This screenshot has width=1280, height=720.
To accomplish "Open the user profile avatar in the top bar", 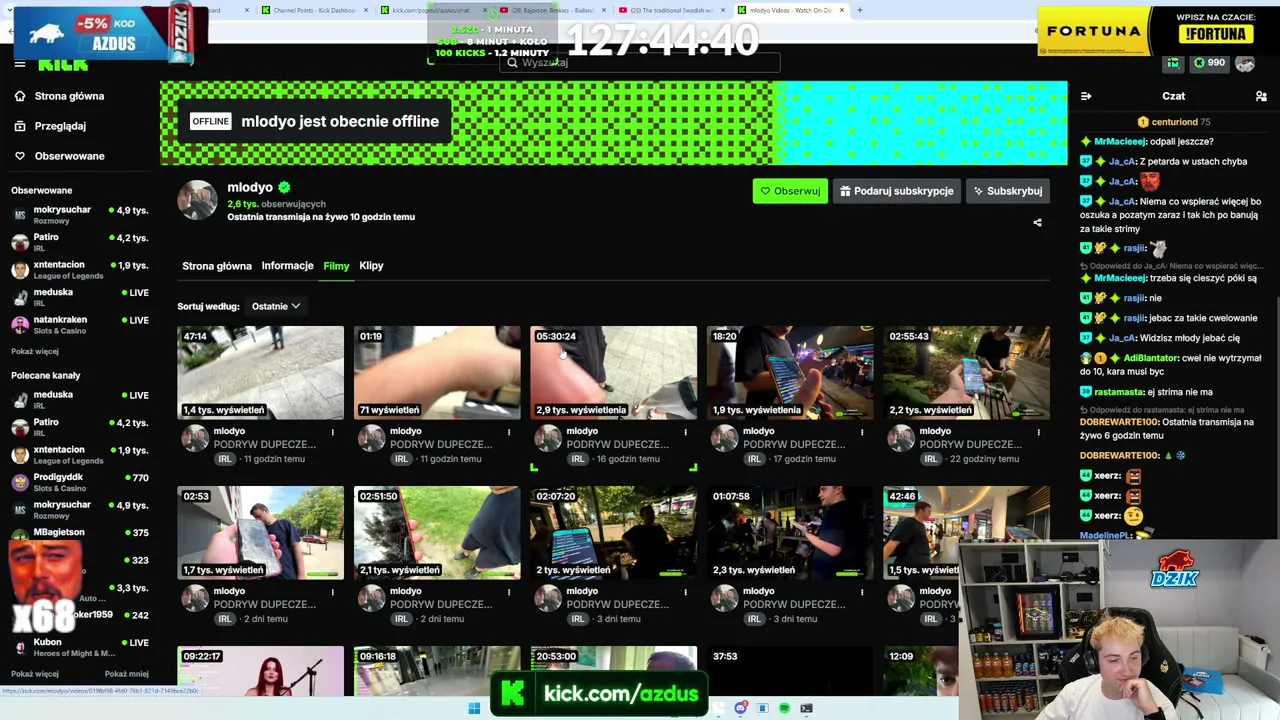I will pyautogui.click(x=1245, y=63).
